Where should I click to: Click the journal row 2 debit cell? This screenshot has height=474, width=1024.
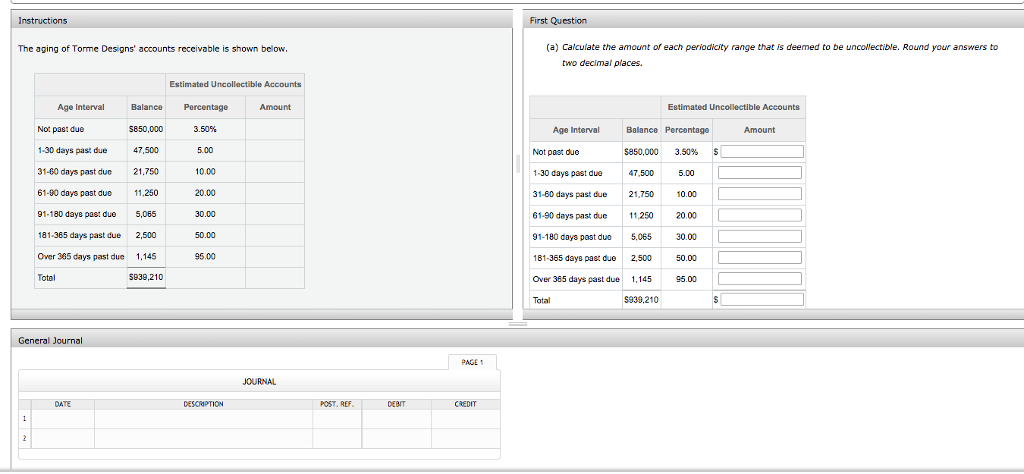click(x=396, y=439)
